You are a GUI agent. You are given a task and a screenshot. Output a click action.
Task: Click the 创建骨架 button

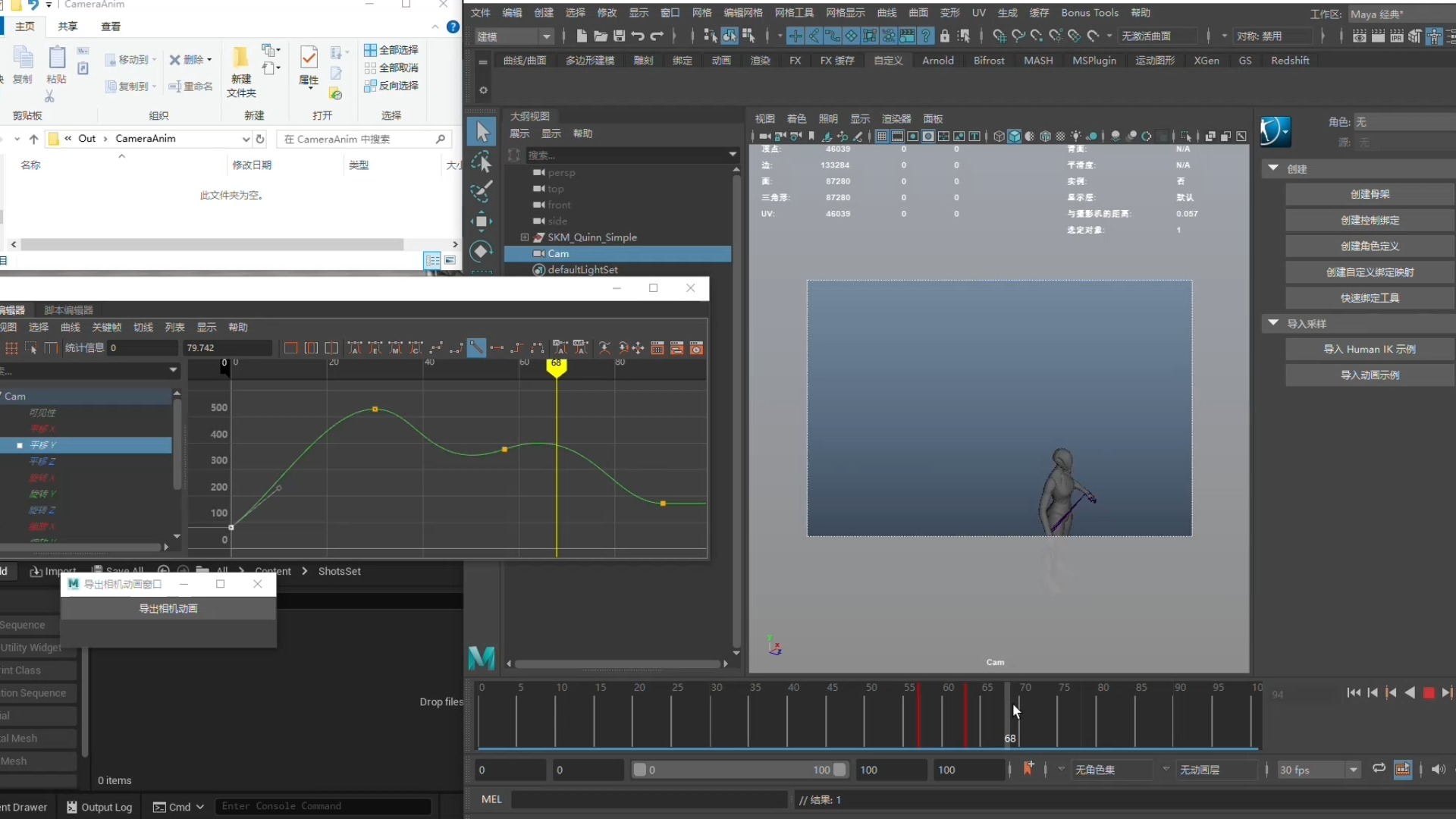point(1370,194)
